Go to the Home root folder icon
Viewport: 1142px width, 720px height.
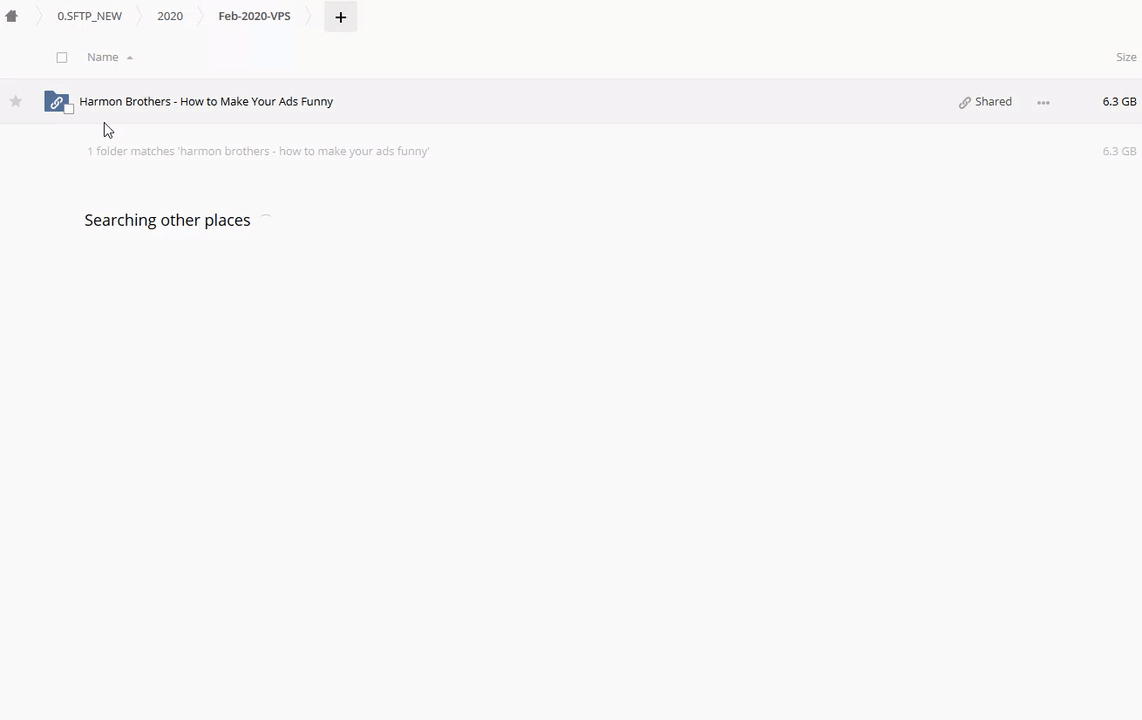[x=12, y=16]
